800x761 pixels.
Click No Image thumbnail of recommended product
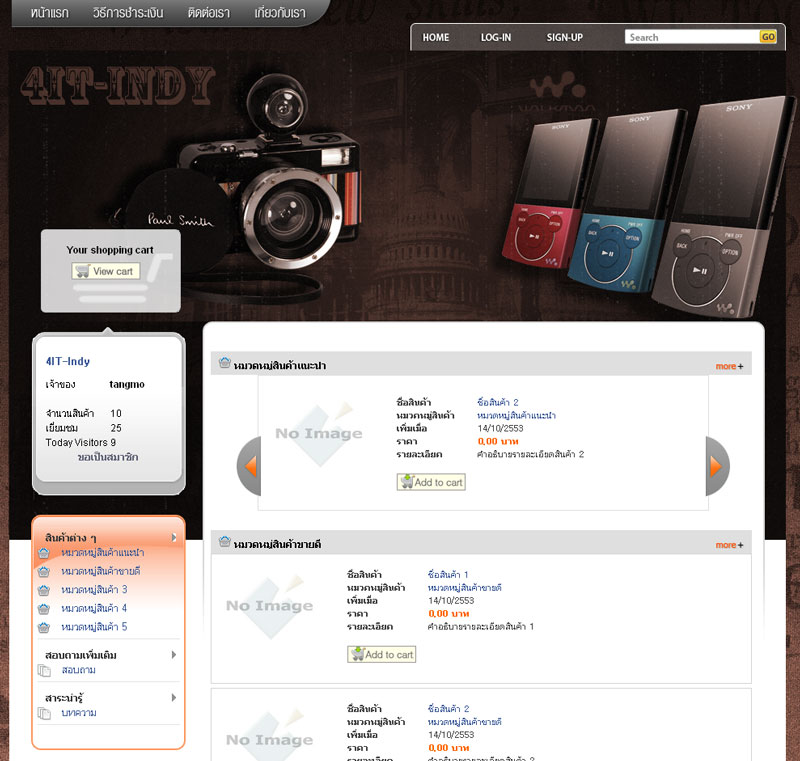coord(319,434)
